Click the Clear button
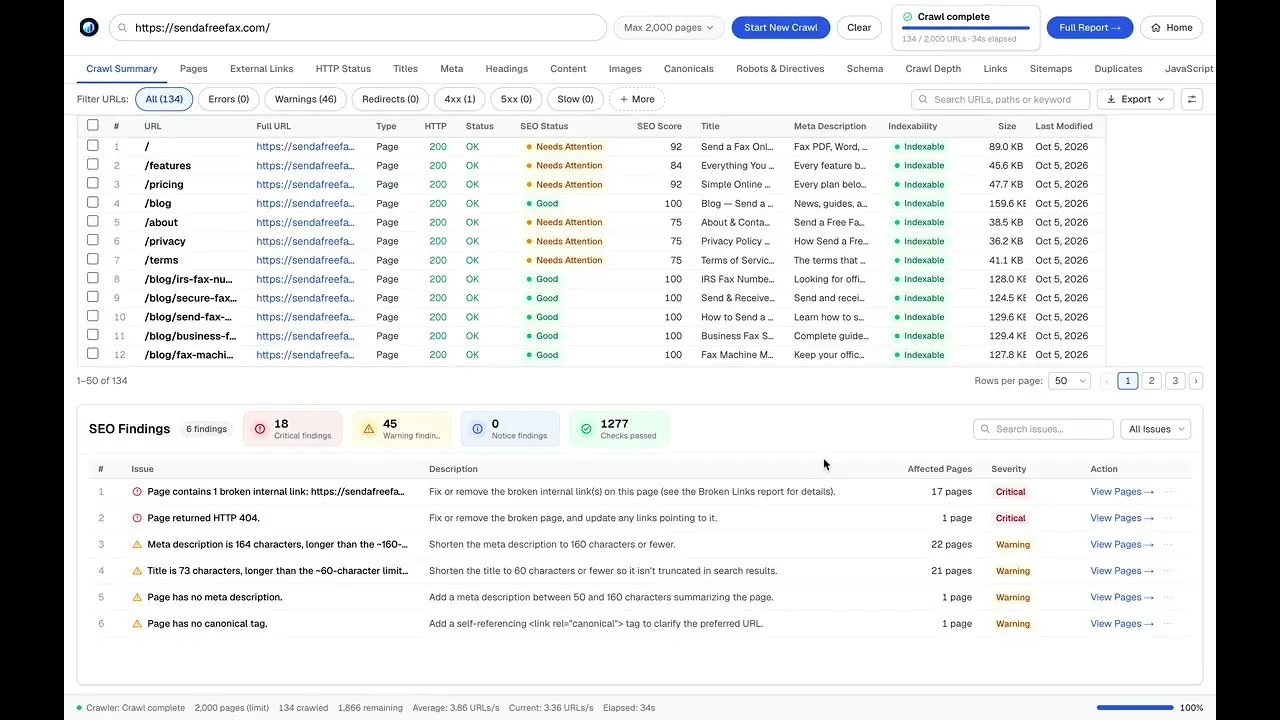This screenshot has height=720, width=1280. 859,28
